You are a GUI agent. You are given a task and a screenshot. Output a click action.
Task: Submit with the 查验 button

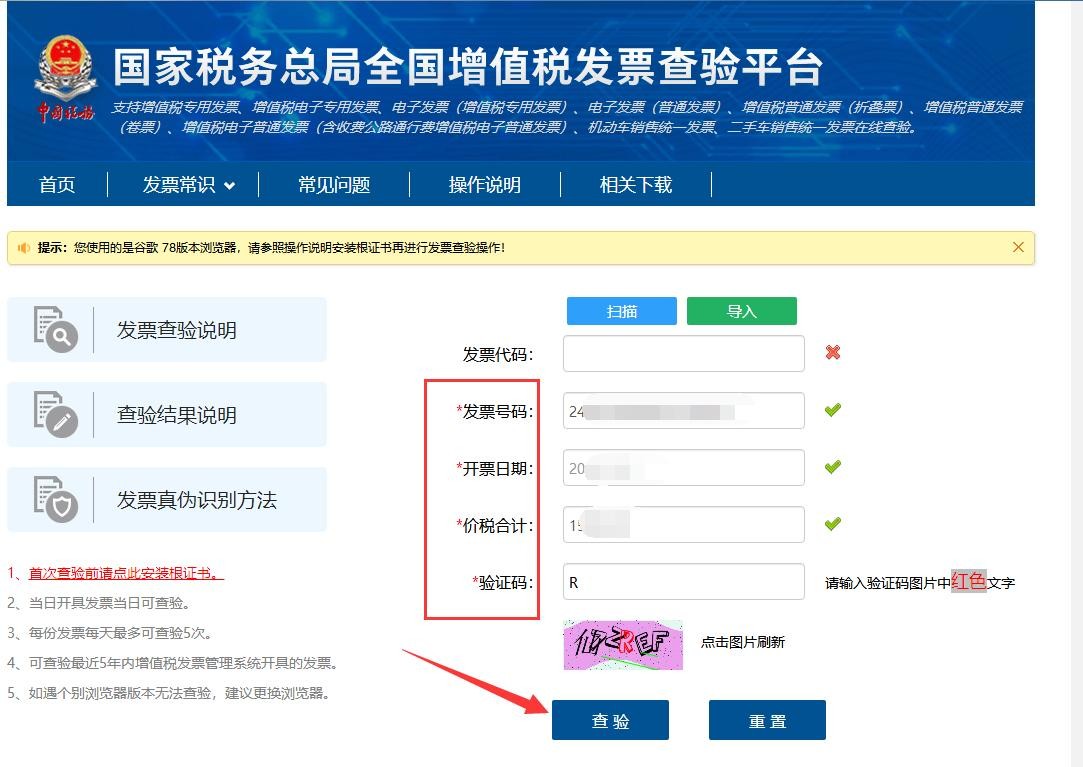(610, 721)
